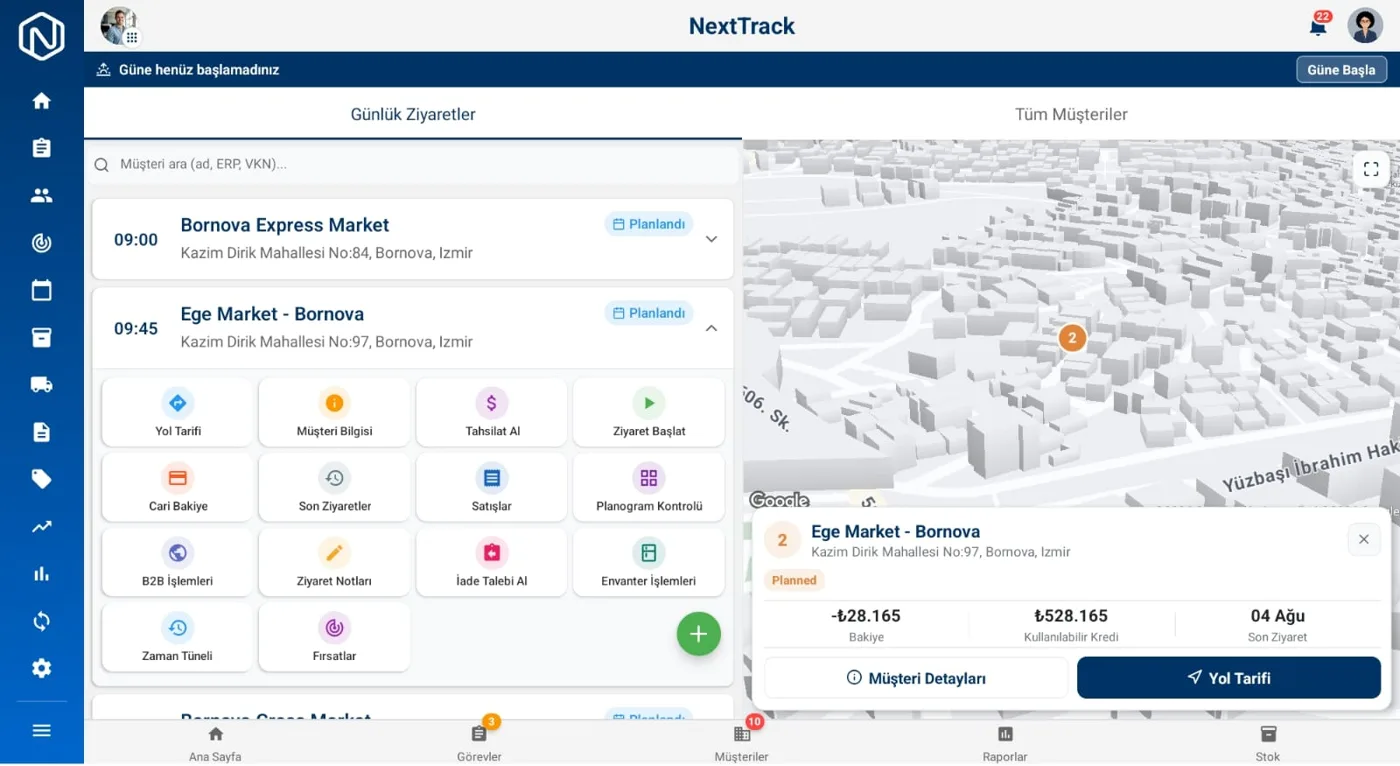Screen dimensions: 1400x766
Task: Open the trend line icon in the sidebar
Action: click(x=41, y=527)
